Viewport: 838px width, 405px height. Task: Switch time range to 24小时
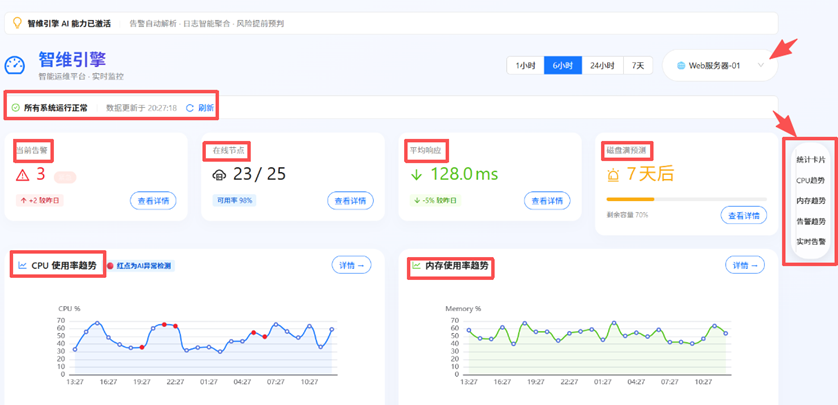[x=602, y=66]
